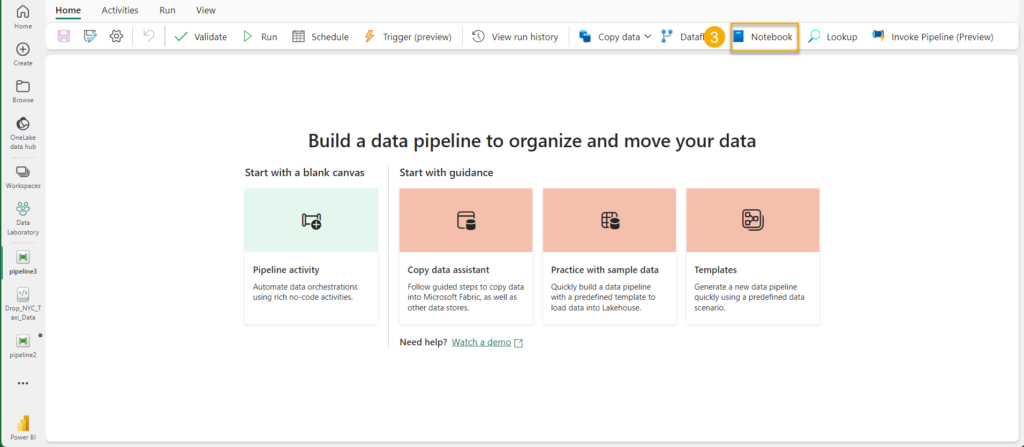Go to Home in sidebar

pos(23,17)
